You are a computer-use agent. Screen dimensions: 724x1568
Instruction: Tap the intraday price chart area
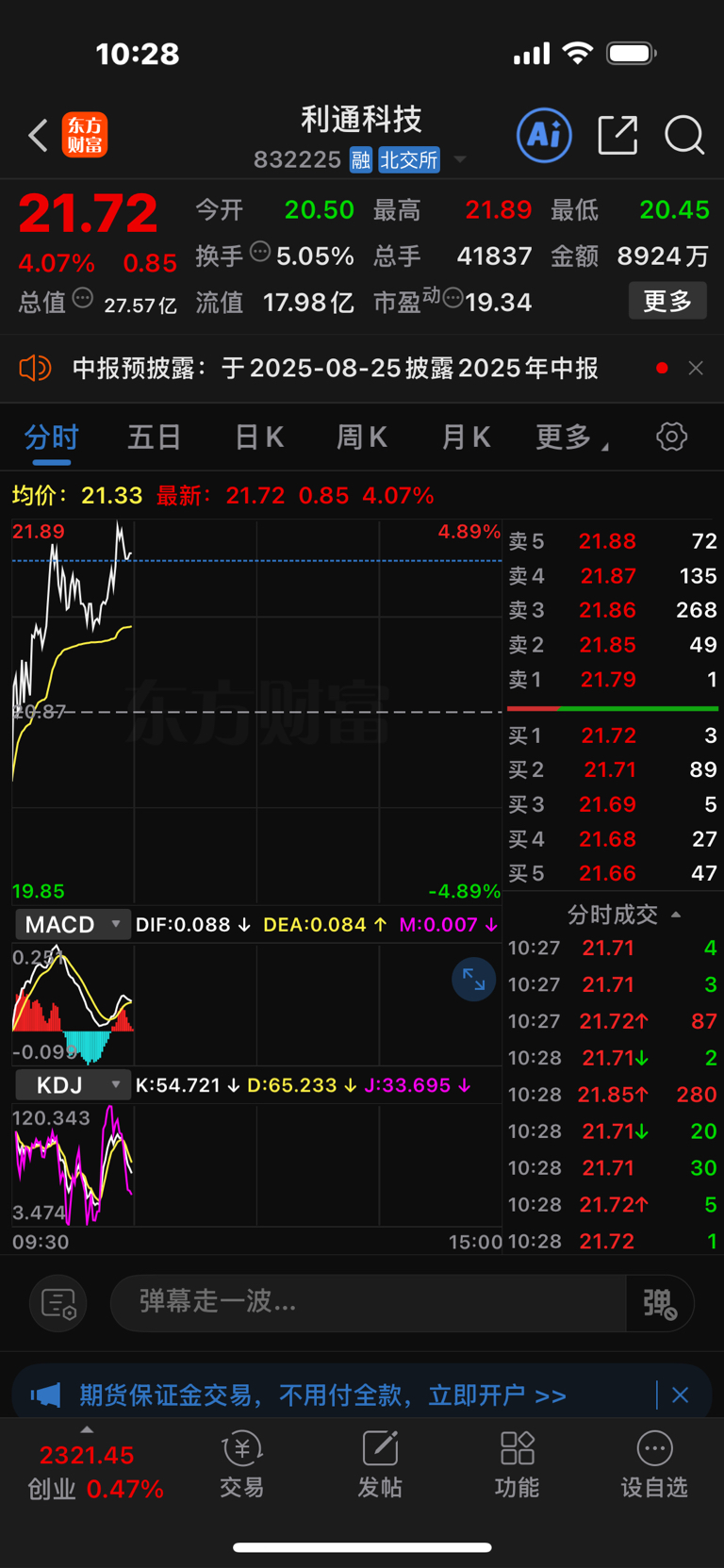[256, 711]
